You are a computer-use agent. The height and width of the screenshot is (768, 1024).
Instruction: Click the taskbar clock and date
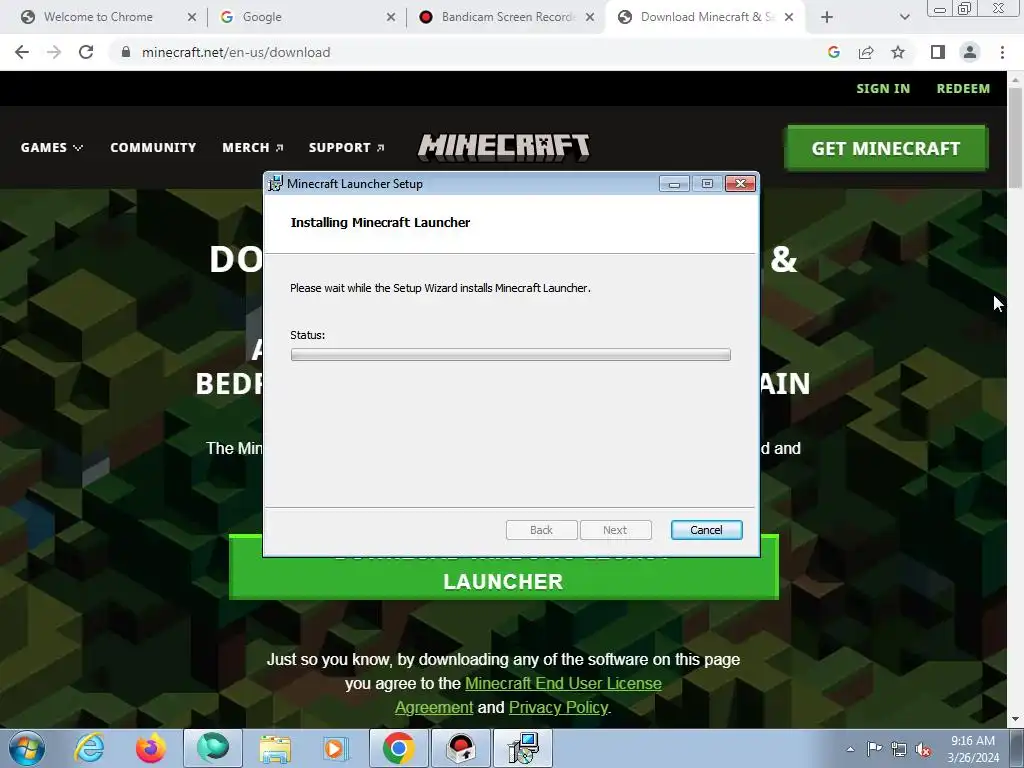[973, 749]
